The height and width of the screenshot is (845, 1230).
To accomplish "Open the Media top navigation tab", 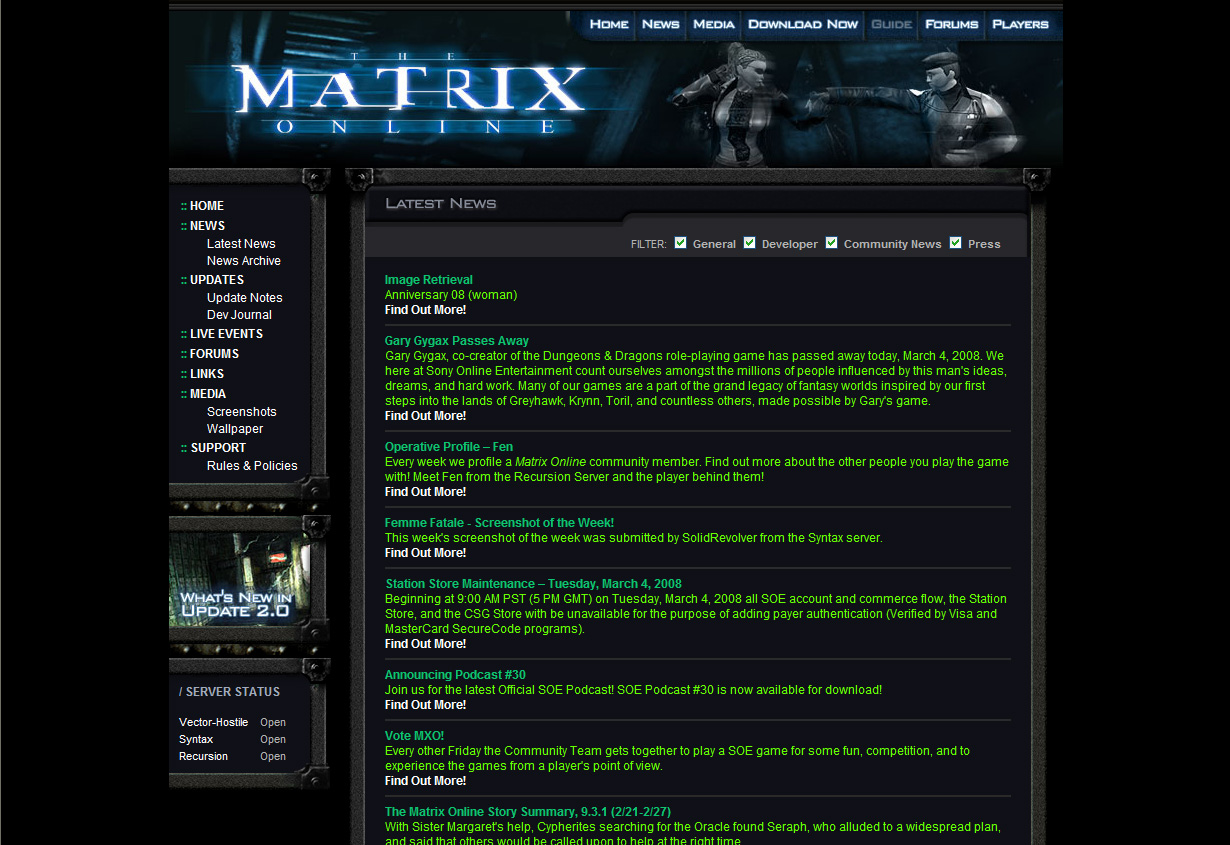I will (x=713, y=25).
